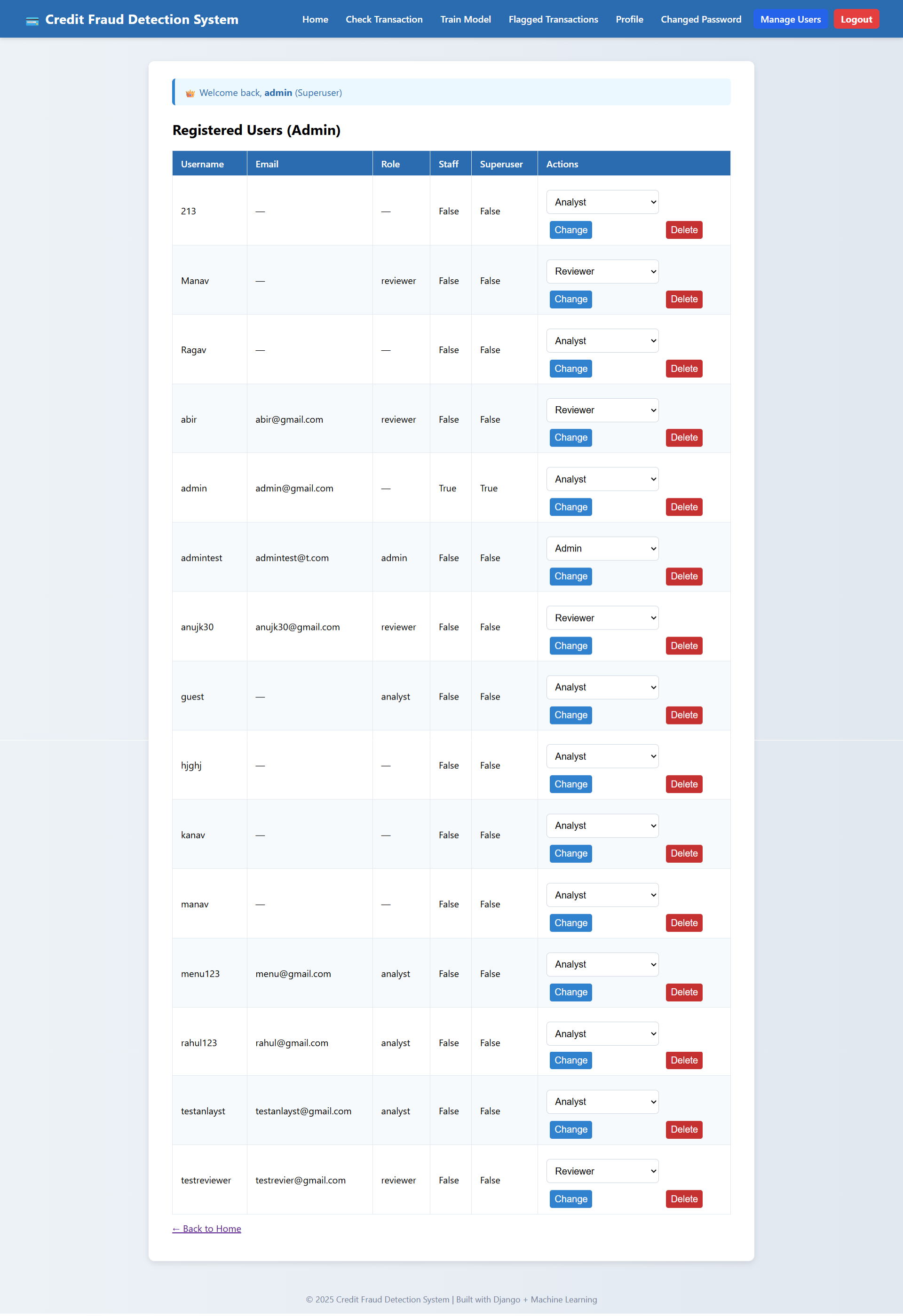
Task: Open Admin dropdown for admintest
Action: (602, 548)
